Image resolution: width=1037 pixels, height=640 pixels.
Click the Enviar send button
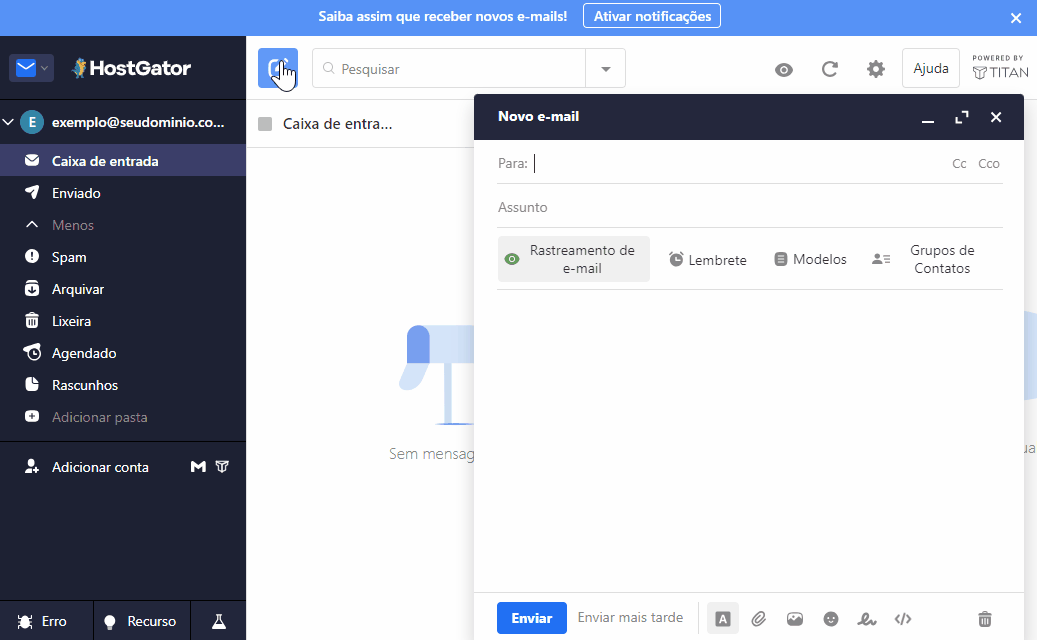tap(532, 618)
